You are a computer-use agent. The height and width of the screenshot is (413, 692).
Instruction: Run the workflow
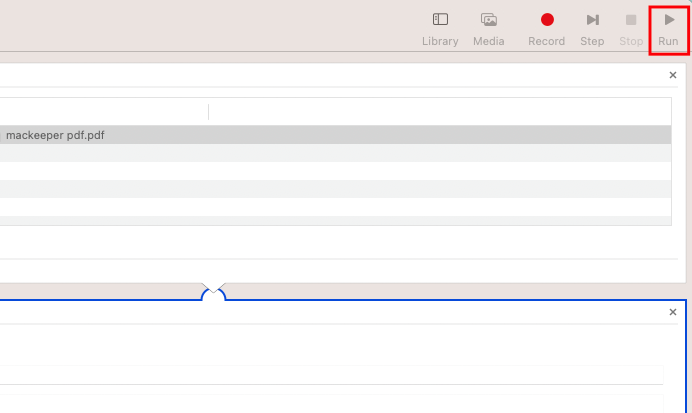(x=669, y=30)
